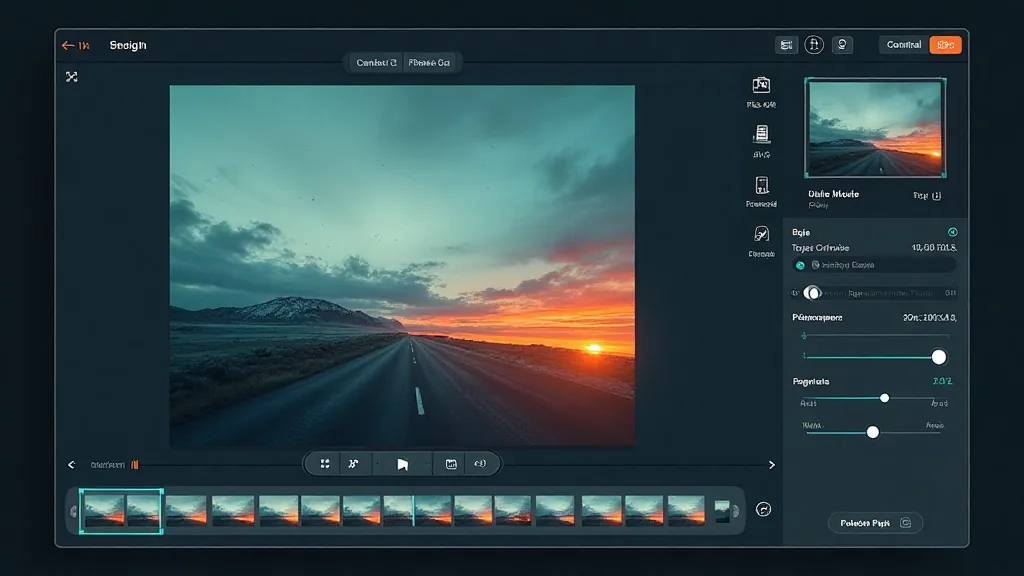The image size is (1024, 576).
Task: Click the outlined button at panel bottom
Action: [x=875, y=523]
